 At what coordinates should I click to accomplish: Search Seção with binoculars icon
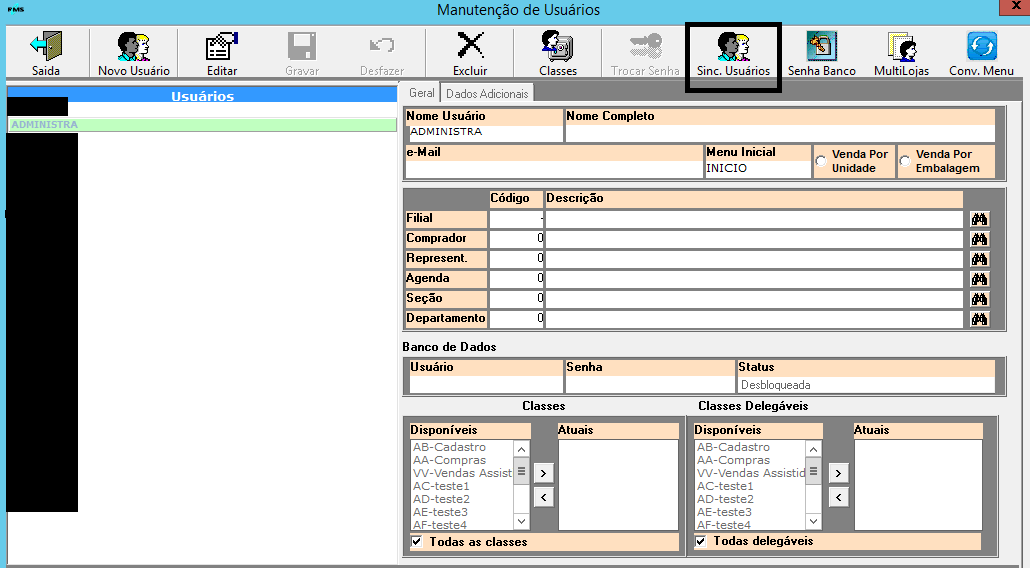click(x=979, y=299)
